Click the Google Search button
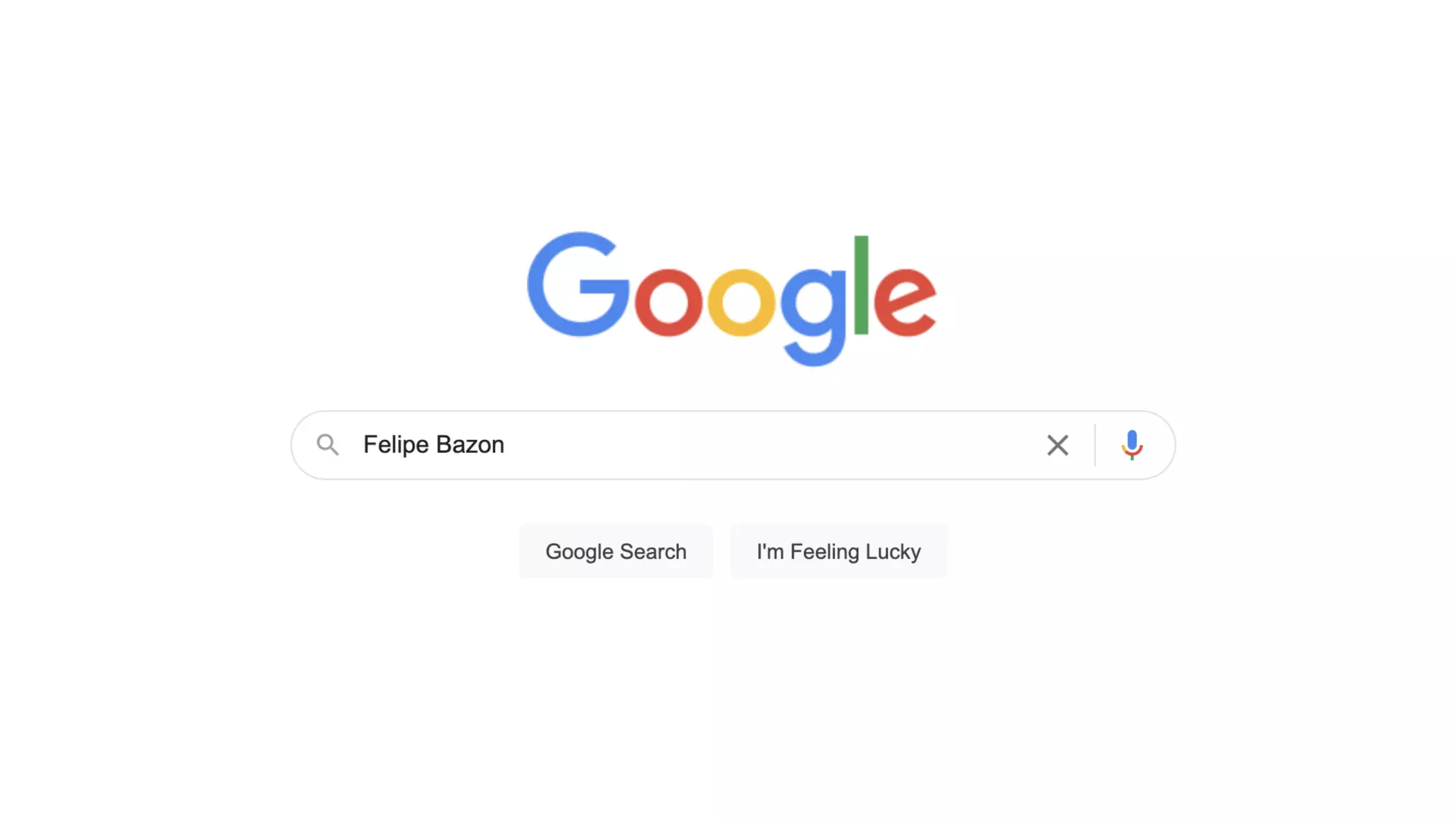 pyautogui.click(x=616, y=551)
